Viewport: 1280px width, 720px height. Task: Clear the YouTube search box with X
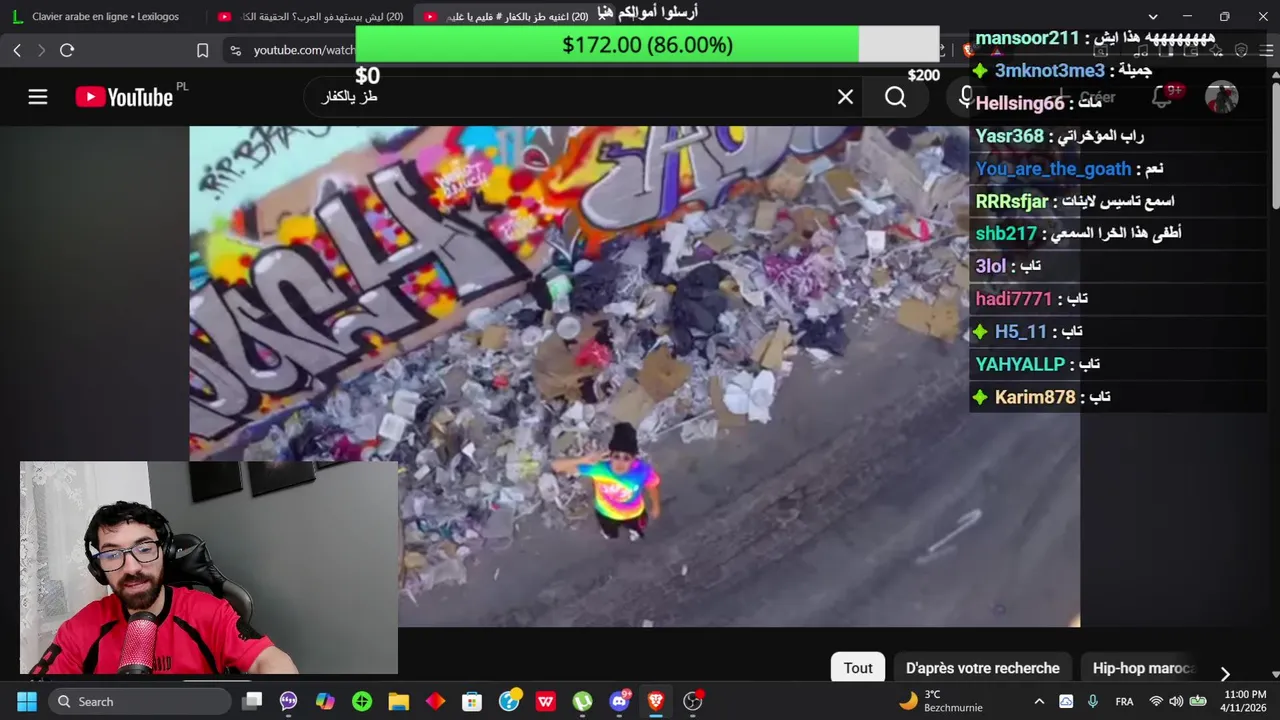click(x=845, y=97)
